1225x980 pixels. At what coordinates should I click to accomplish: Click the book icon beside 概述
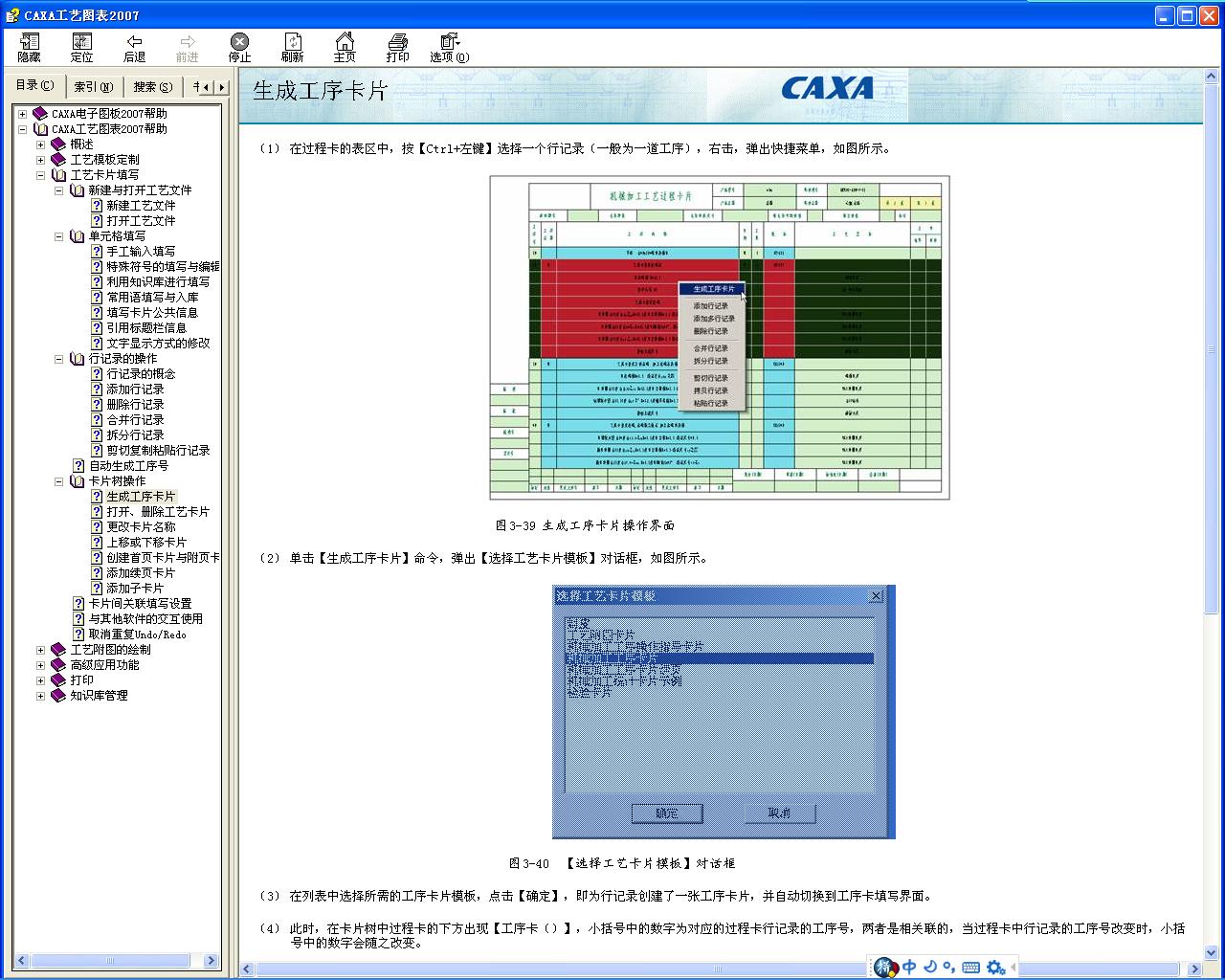click(58, 145)
